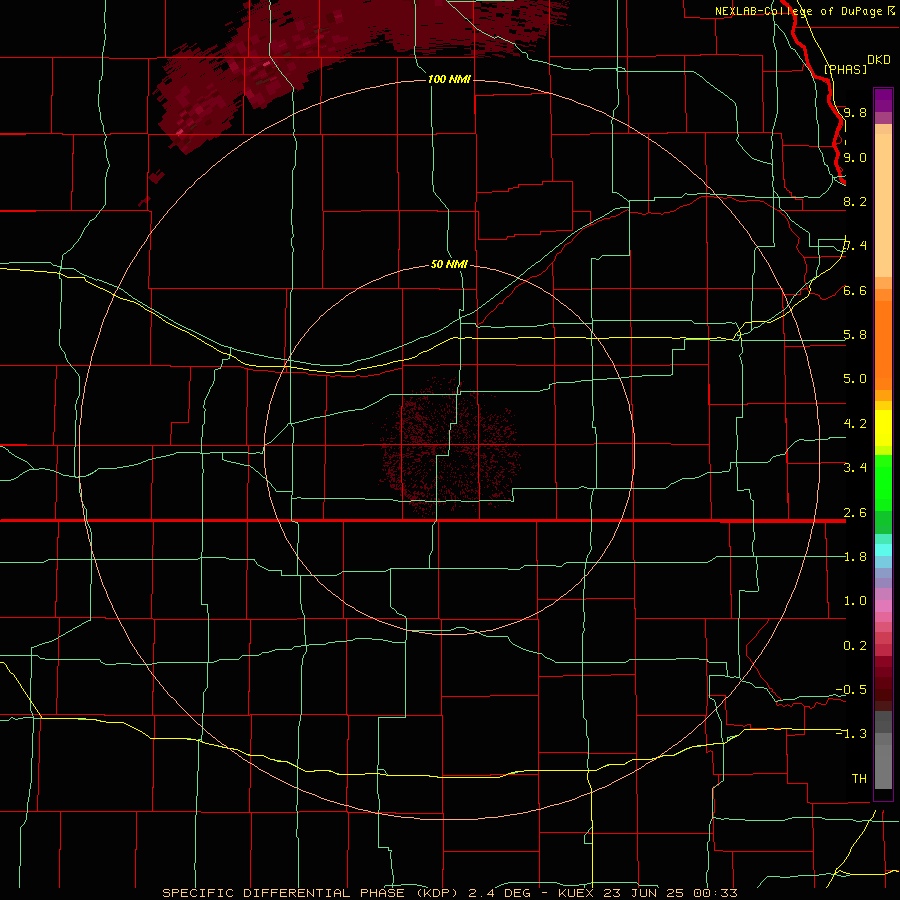Click the -1.3 value on the color scale

851,734
